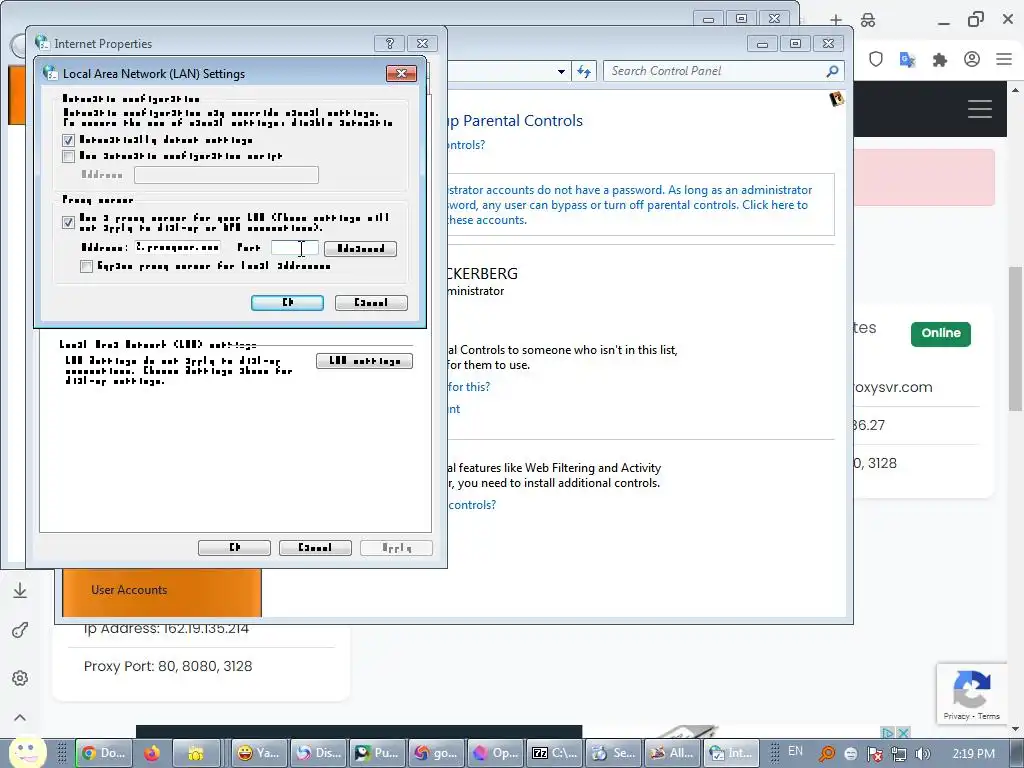
Task: Click the Internet Properties help question-mark button
Action: tap(390, 44)
